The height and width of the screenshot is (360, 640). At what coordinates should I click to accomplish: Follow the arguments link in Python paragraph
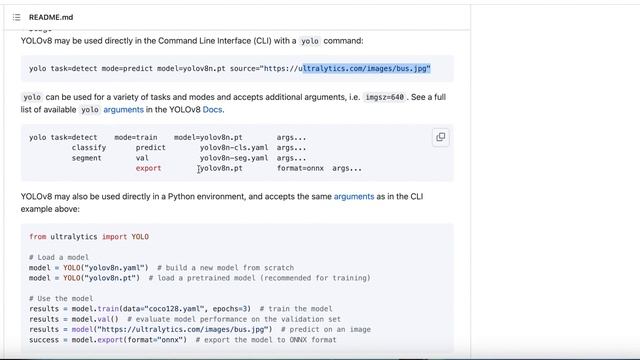(354, 196)
